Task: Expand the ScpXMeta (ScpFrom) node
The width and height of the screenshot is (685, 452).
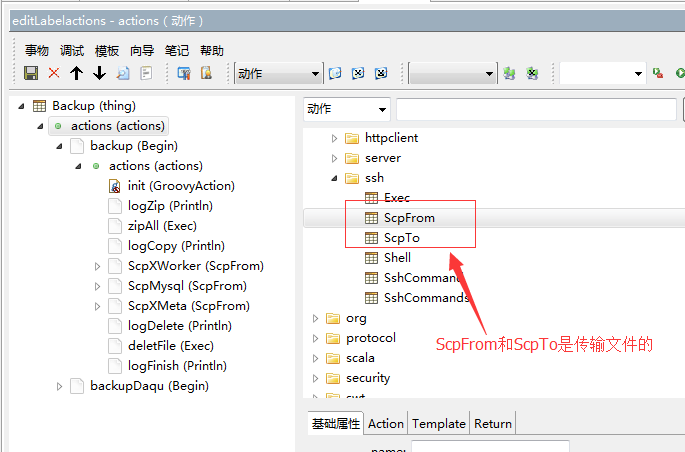Action: [97, 307]
